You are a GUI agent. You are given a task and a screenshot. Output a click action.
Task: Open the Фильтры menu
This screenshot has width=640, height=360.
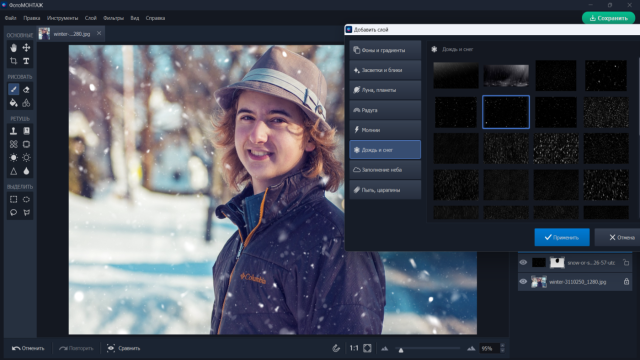pos(113,18)
